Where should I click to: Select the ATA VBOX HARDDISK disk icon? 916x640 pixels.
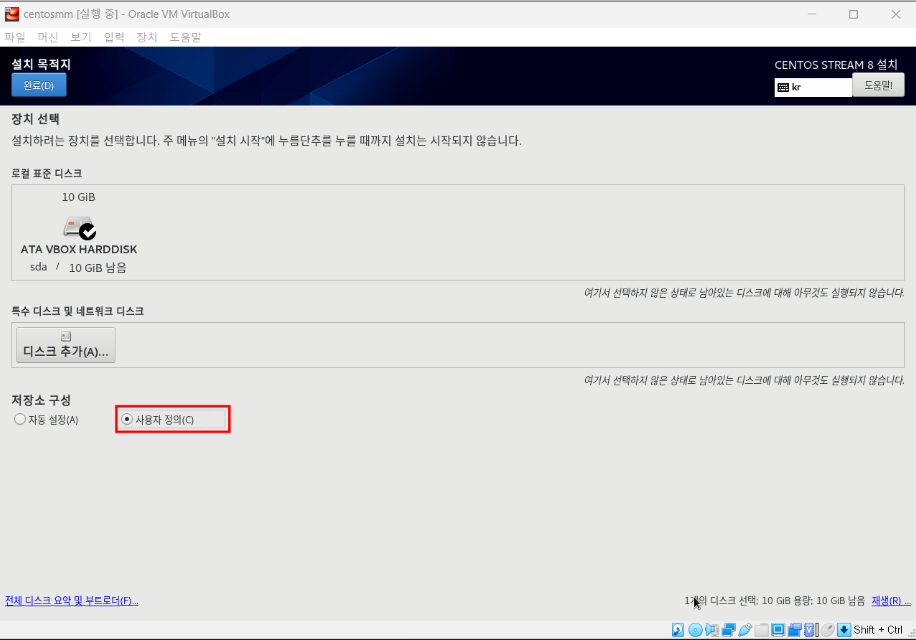(79, 227)
